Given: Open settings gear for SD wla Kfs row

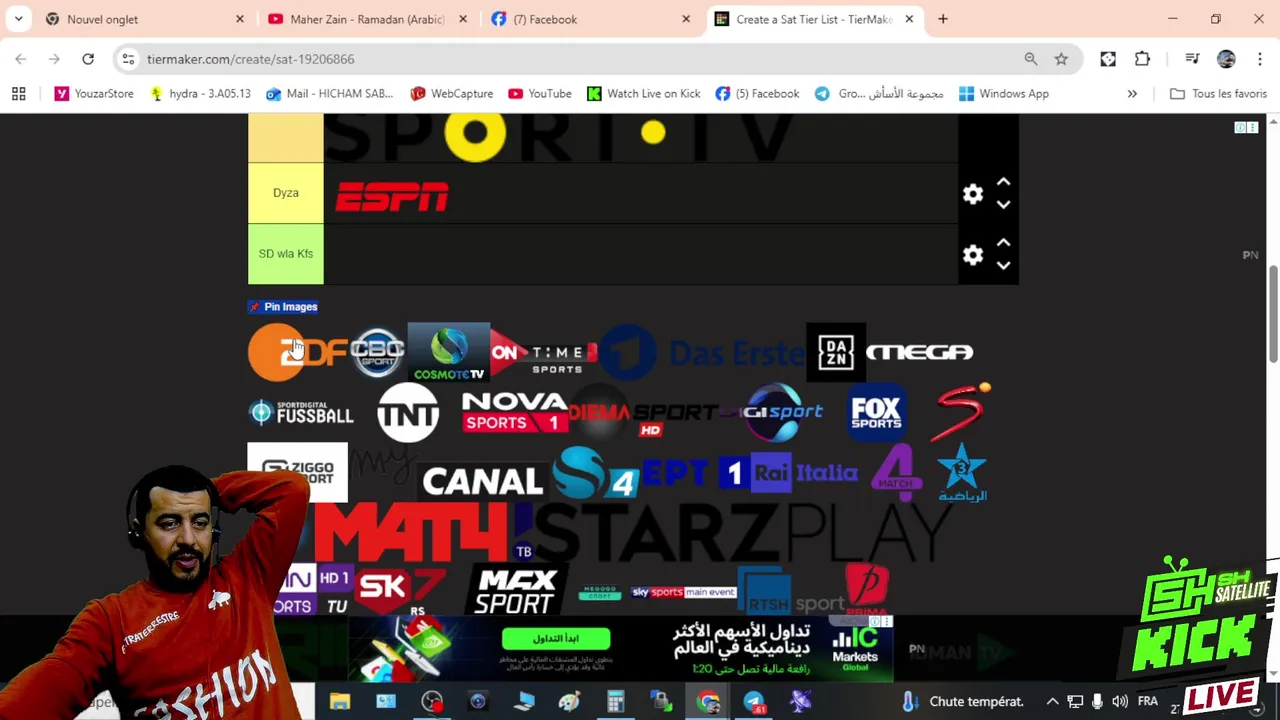Looking at the screenshot, I should [x=973, y=255].
